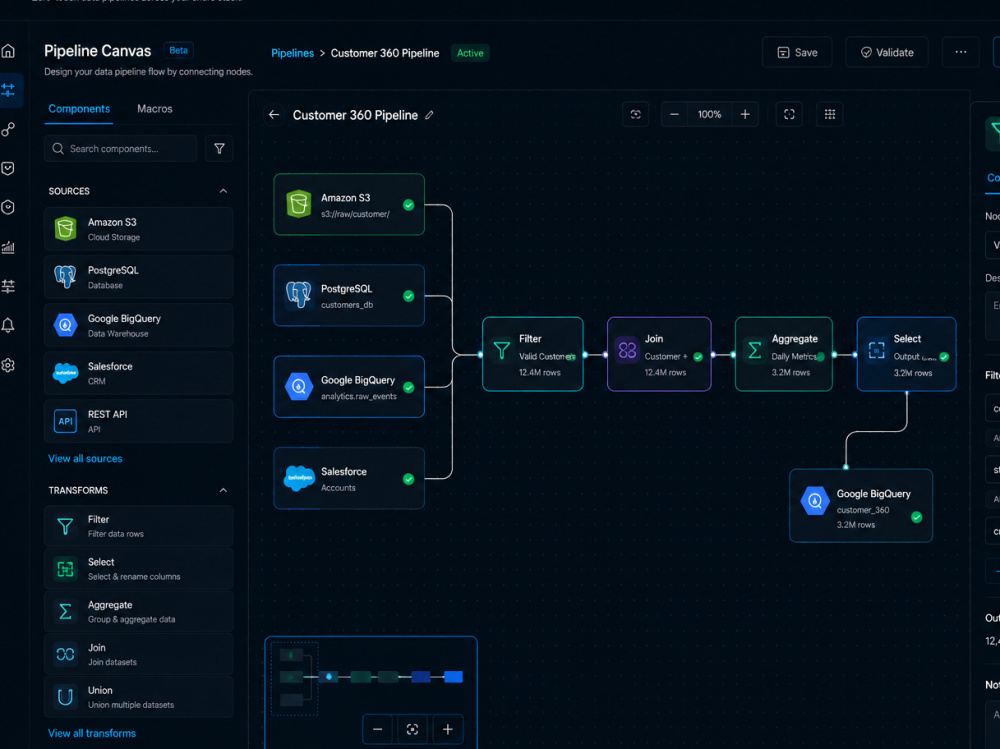Select the PostgreSQL source component

click(x=138, y=278)
